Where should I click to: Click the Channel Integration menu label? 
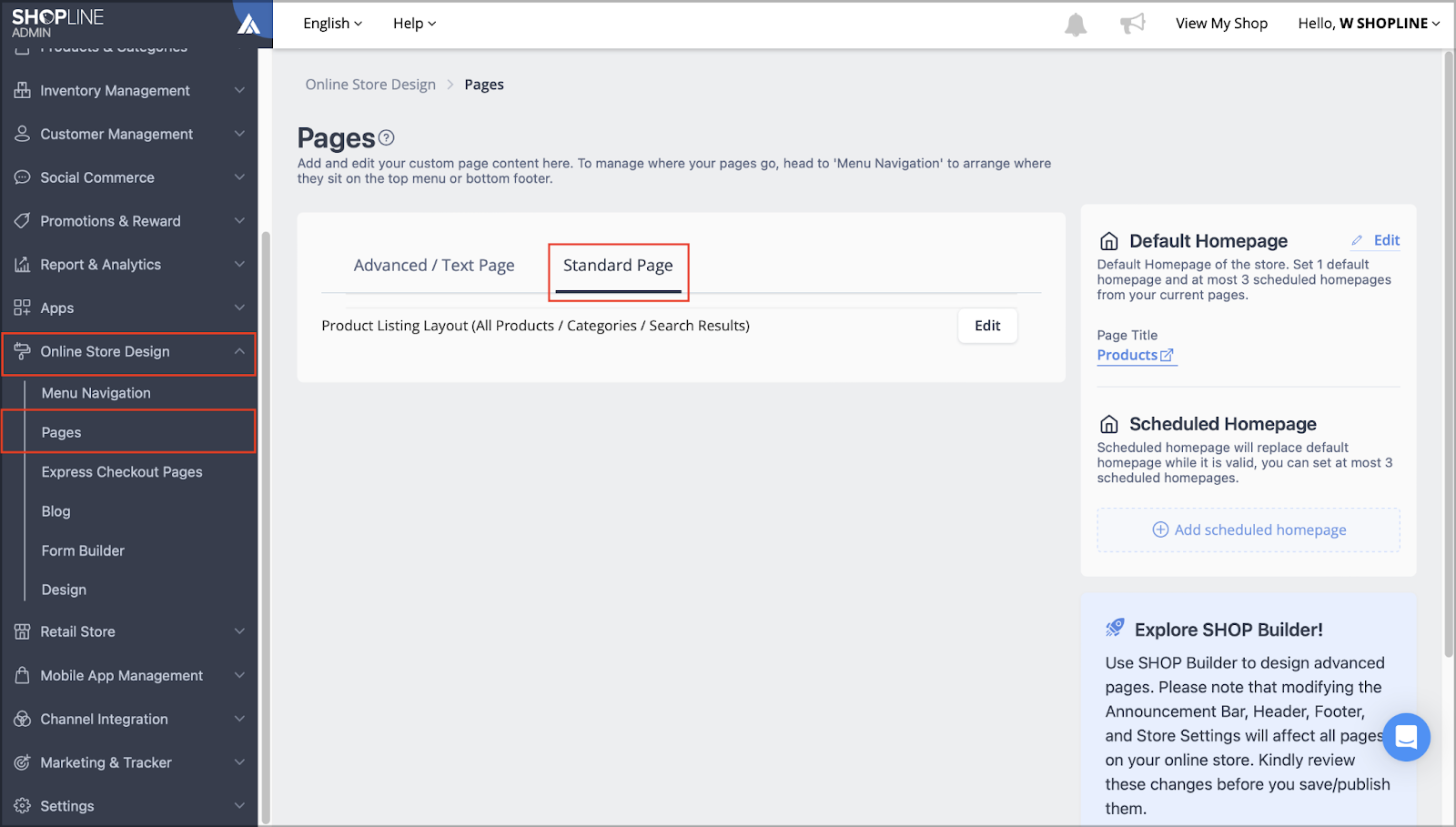coord(104,719)
